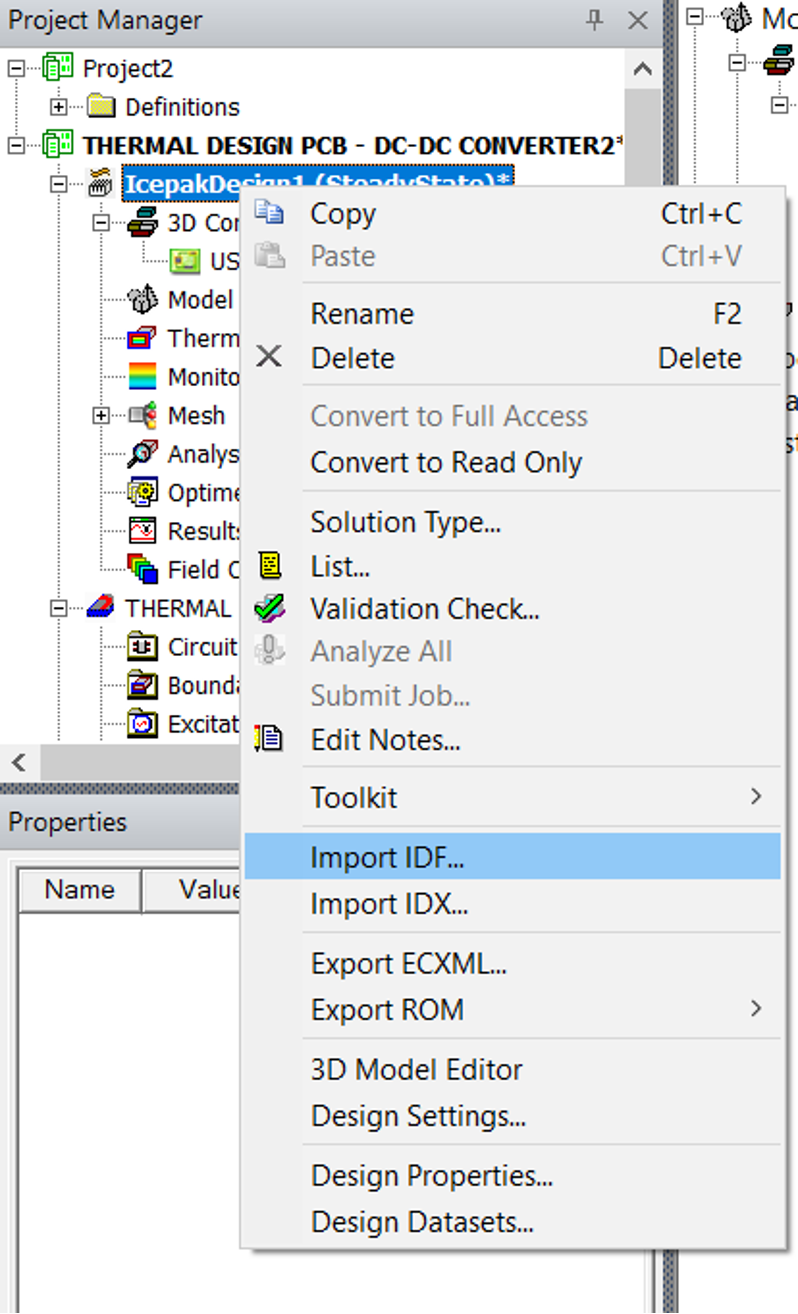Click the Monitor node rainbow icon
This screenshot has height=1314, width=798.
(x=143, y=377)
